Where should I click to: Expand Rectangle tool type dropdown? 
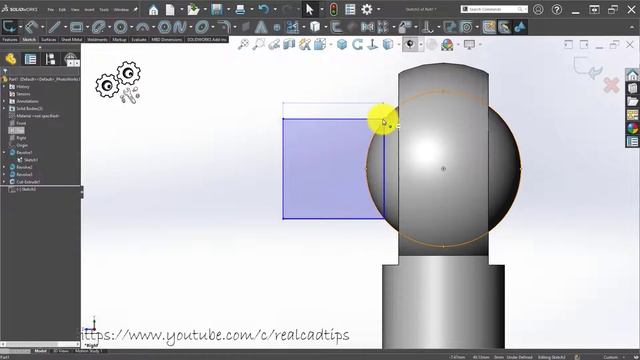point(87,27)
